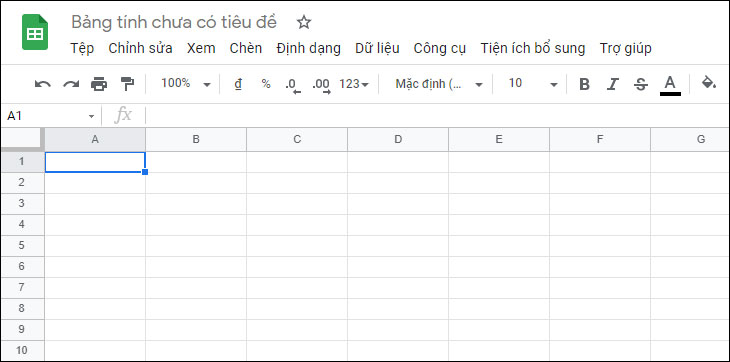Open the Google Sheets home icon
The image size is (730, 362).
coord(35,32)
